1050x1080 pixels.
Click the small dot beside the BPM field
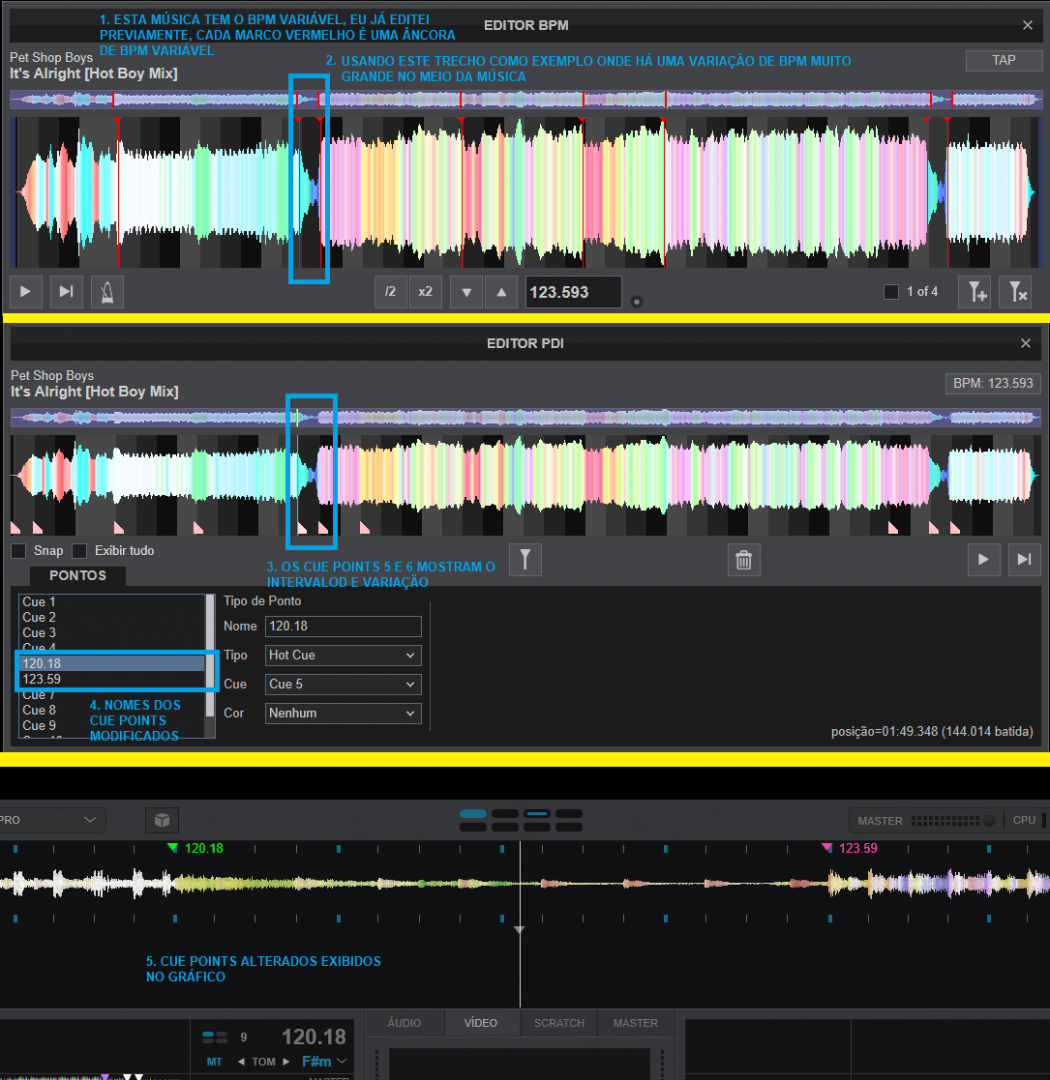coord(637,302)
